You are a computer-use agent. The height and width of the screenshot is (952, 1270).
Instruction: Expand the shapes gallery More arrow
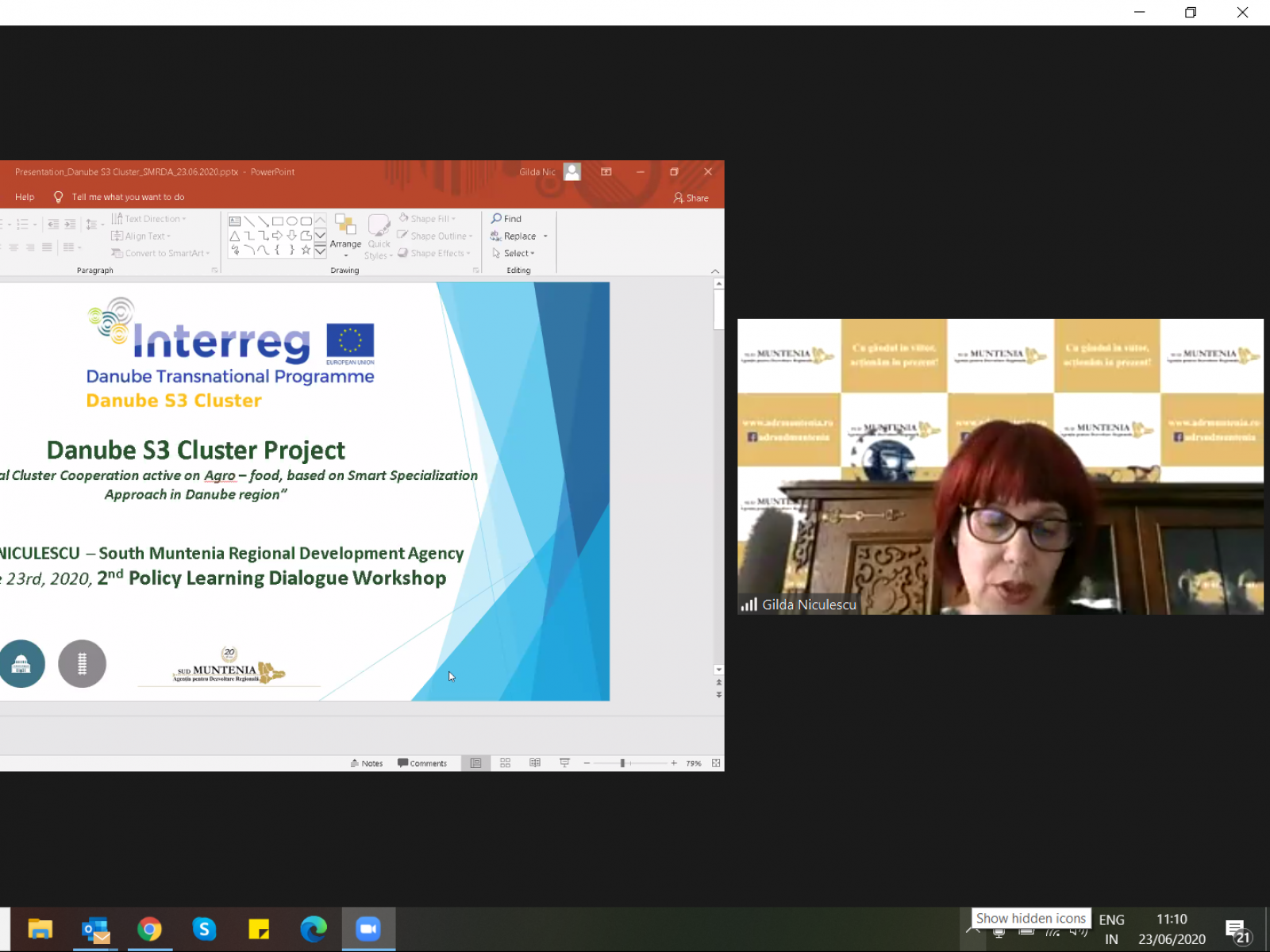tap(320, 251)
